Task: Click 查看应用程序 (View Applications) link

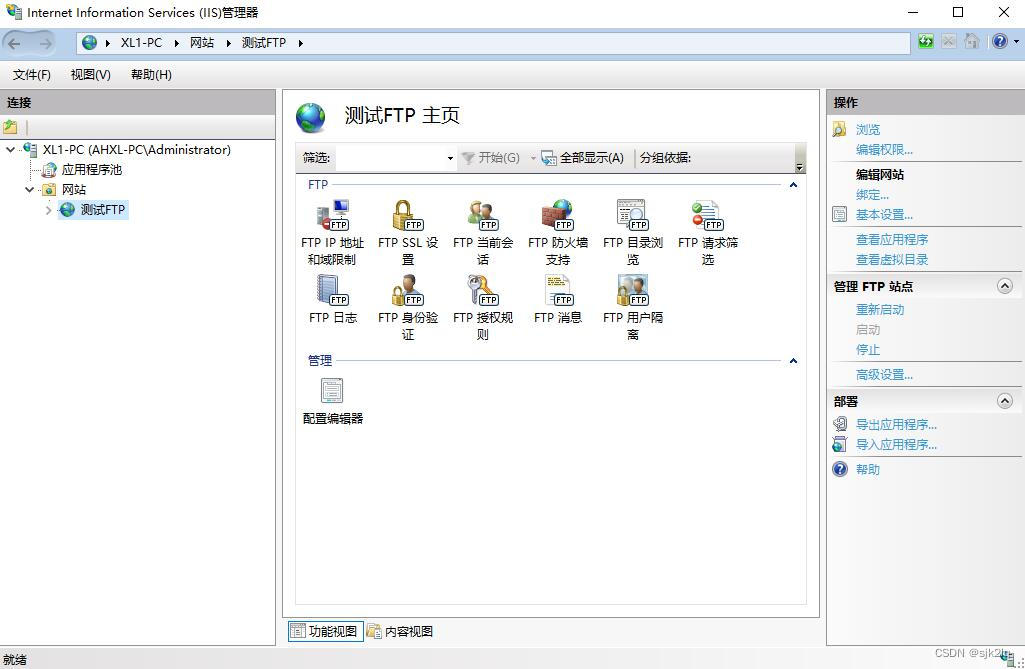Action: point(892,239)
